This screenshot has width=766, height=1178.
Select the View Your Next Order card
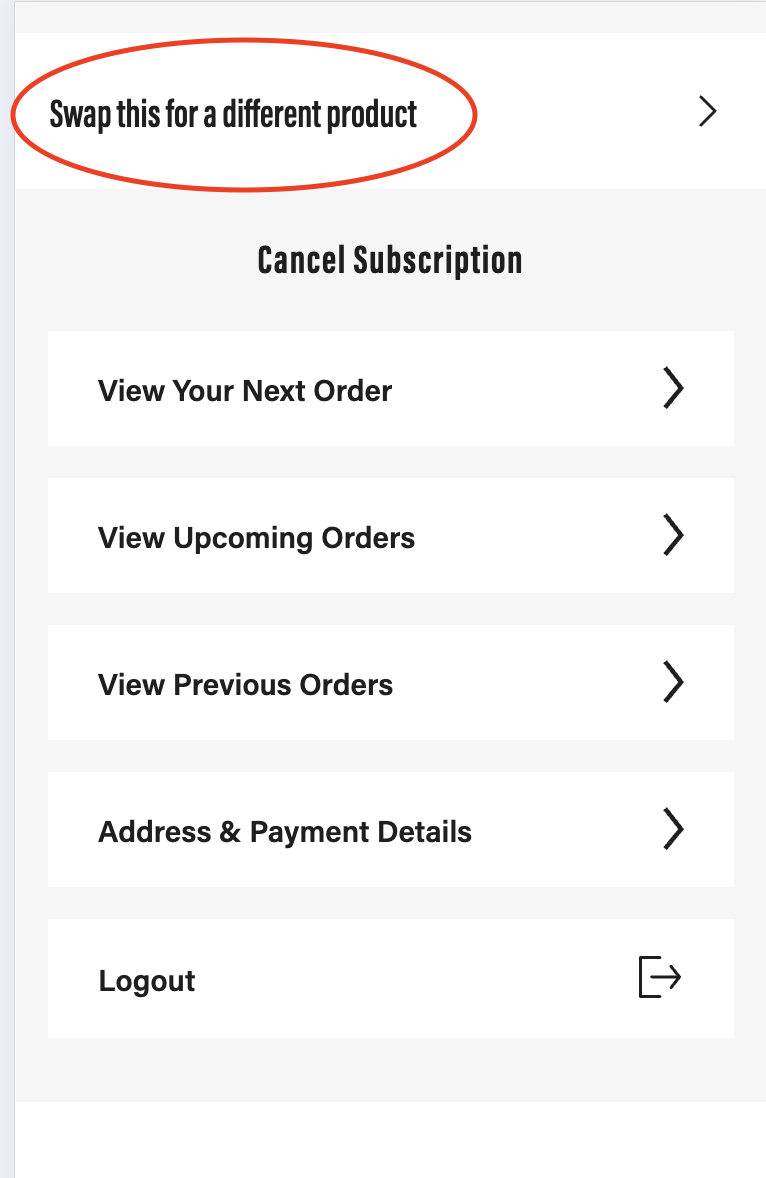391,388
